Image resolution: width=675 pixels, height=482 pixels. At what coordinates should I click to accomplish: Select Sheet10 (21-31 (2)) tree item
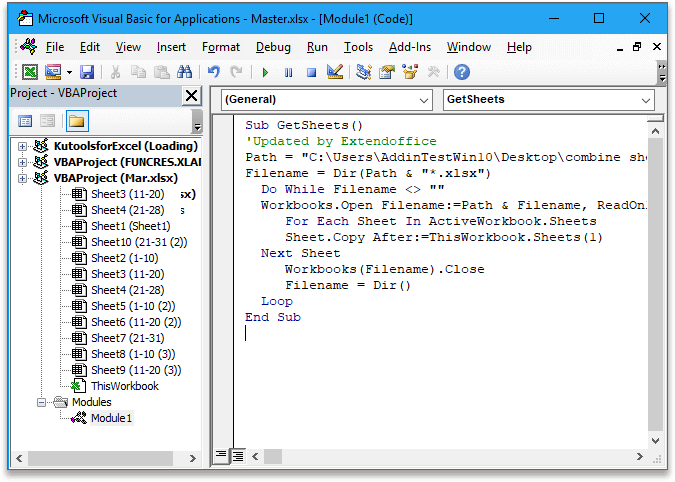139,242
